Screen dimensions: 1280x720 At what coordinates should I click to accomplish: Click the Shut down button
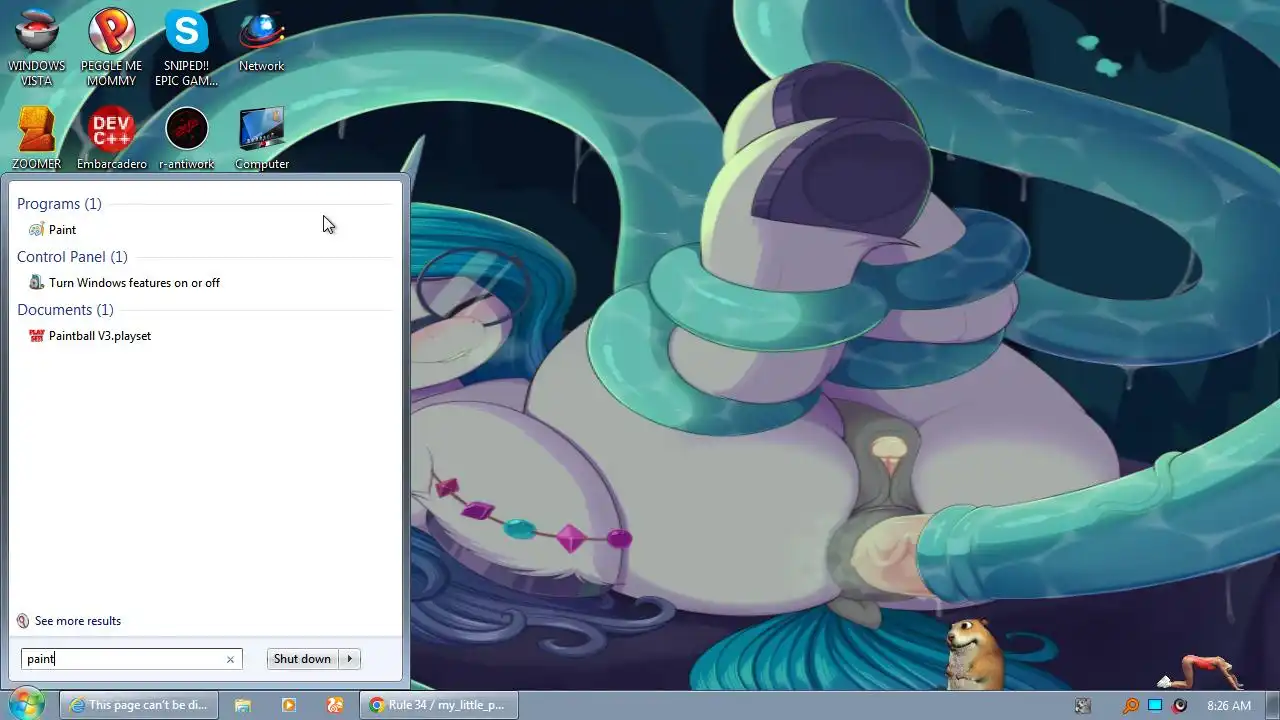tap(302, 659)
